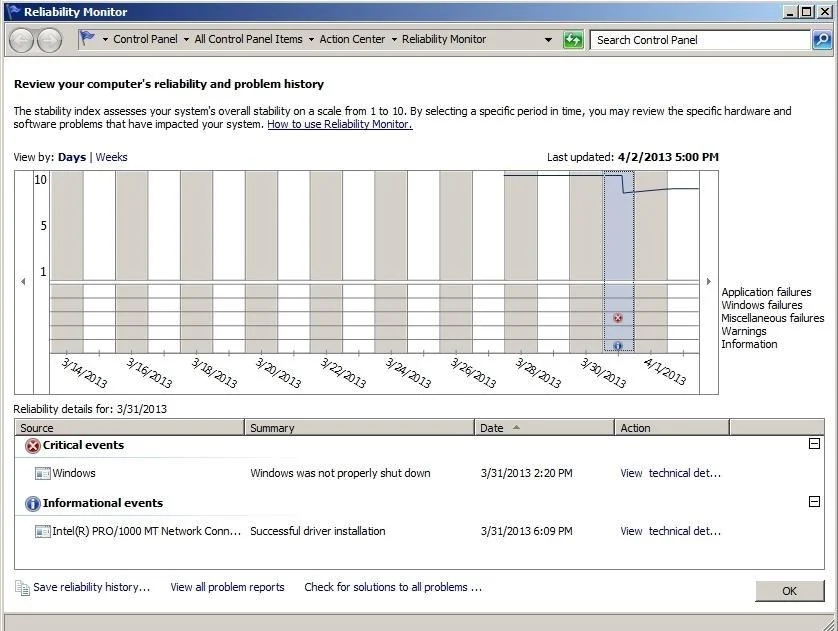Go to All Control Panel Items breadcrumb
838x631 pixels.
click(x=249, y=39)
